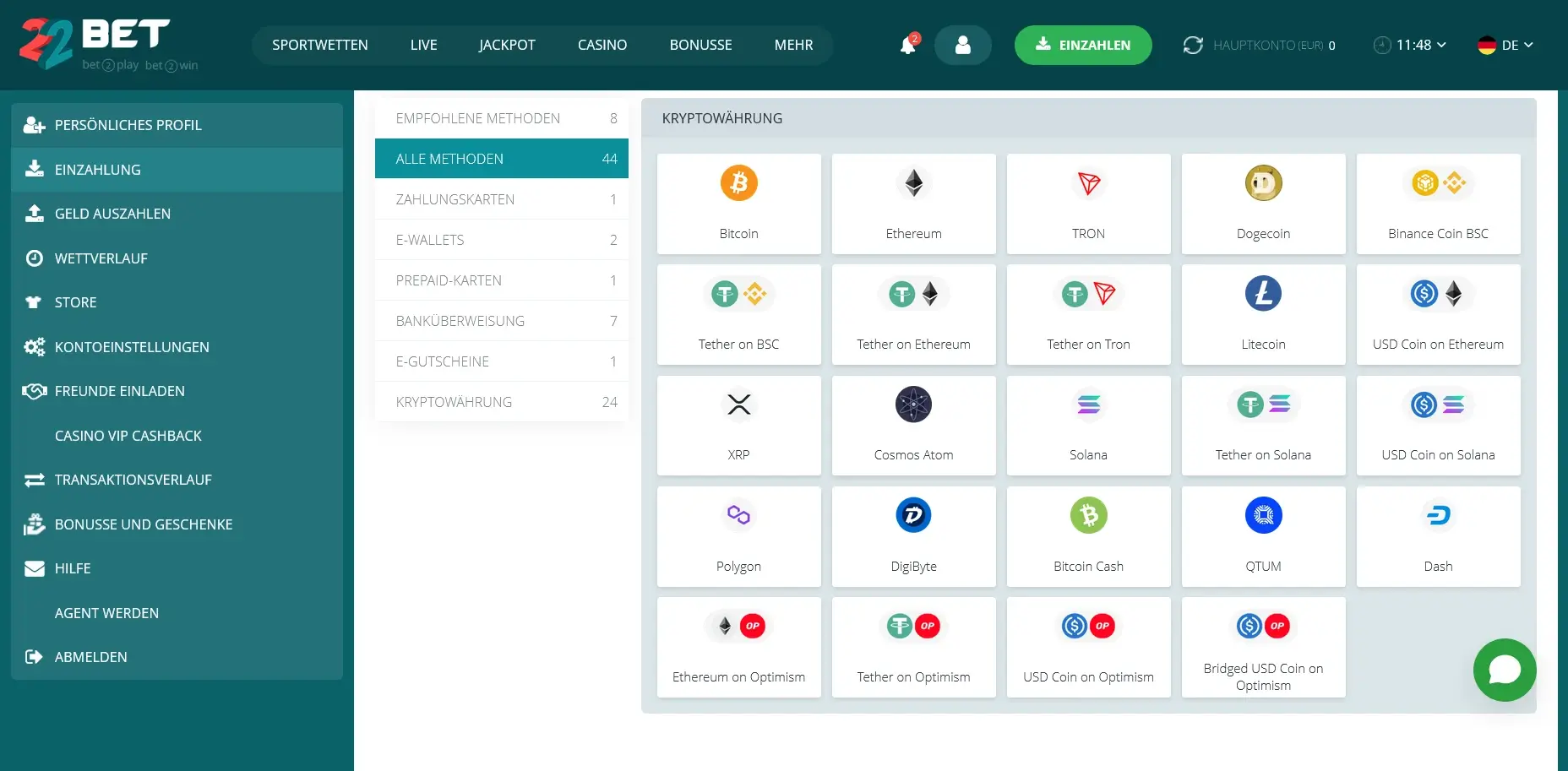Open the 11:48 time zone dropdown
Viewport: 1568px width, 771px height.
[x=1410, y=45]
